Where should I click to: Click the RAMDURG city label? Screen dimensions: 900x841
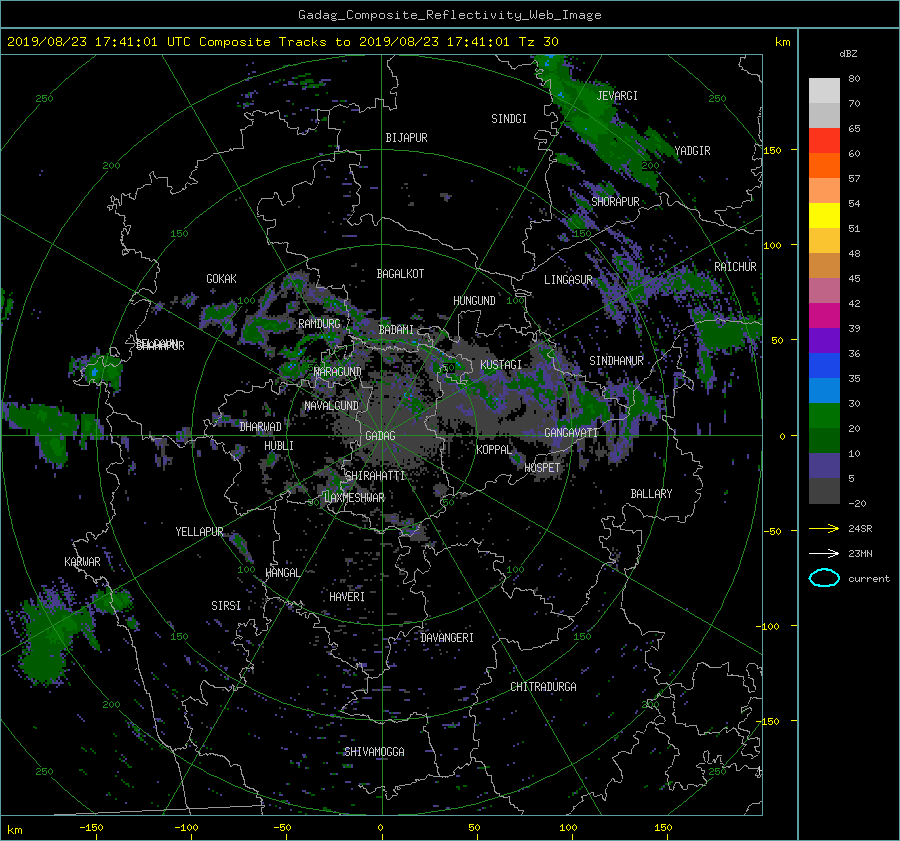click(x=319, y=324)
